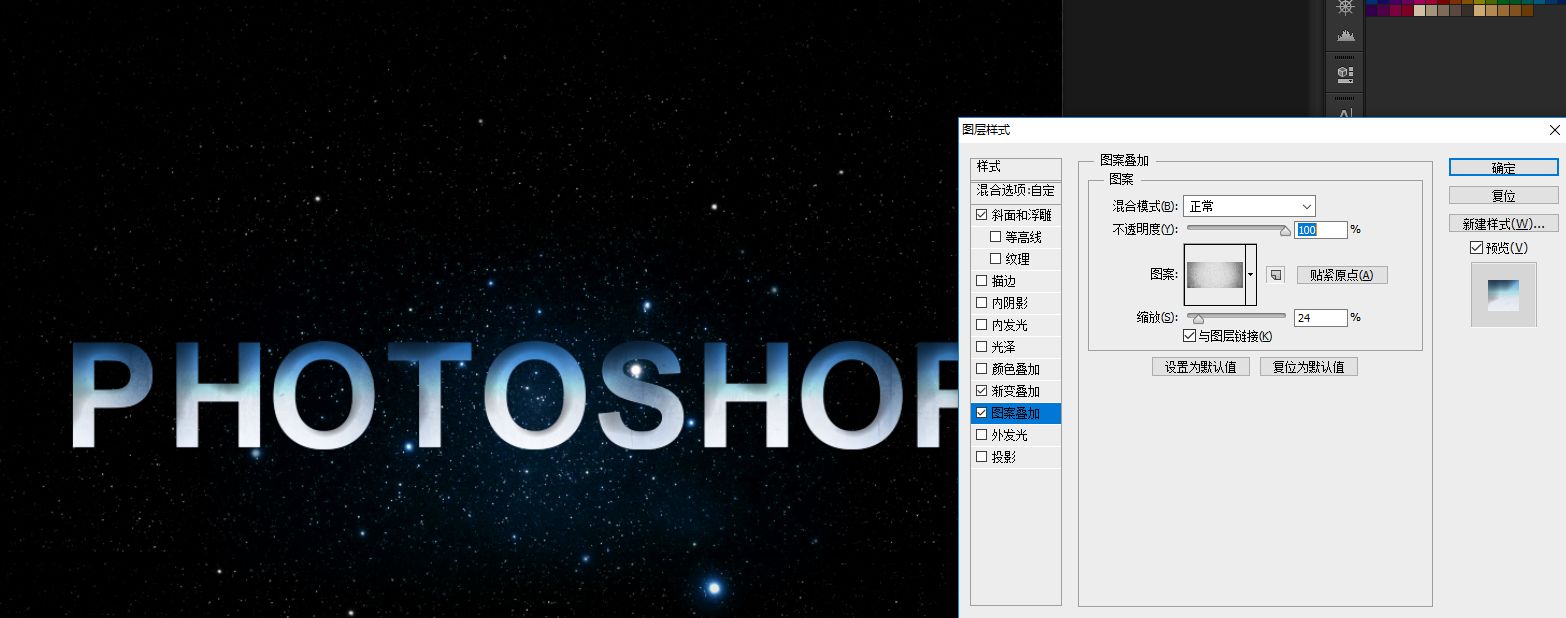Click the 复位为默认值 button
Viewport: 1566px width, 618px height.
1308,367
